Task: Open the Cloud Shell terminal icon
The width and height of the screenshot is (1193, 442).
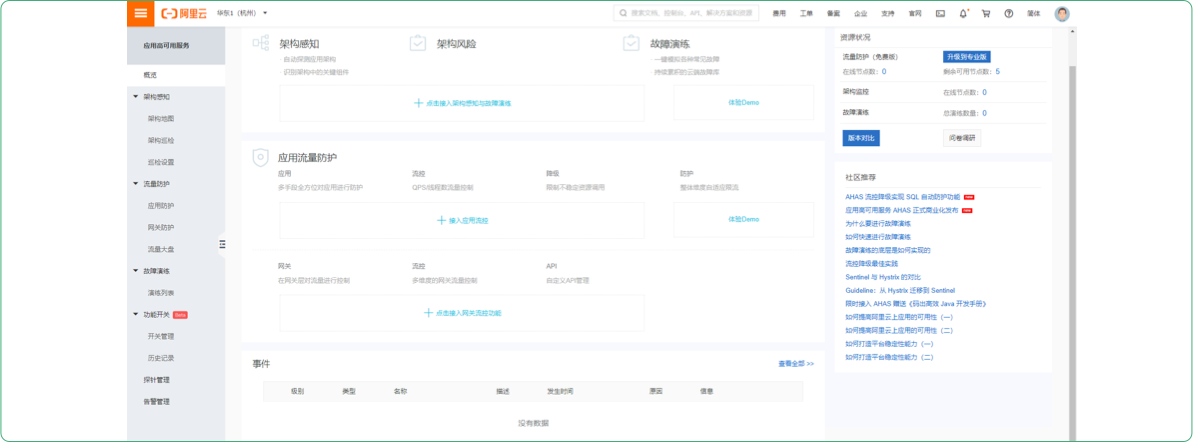Action: (x=940, y=13)
